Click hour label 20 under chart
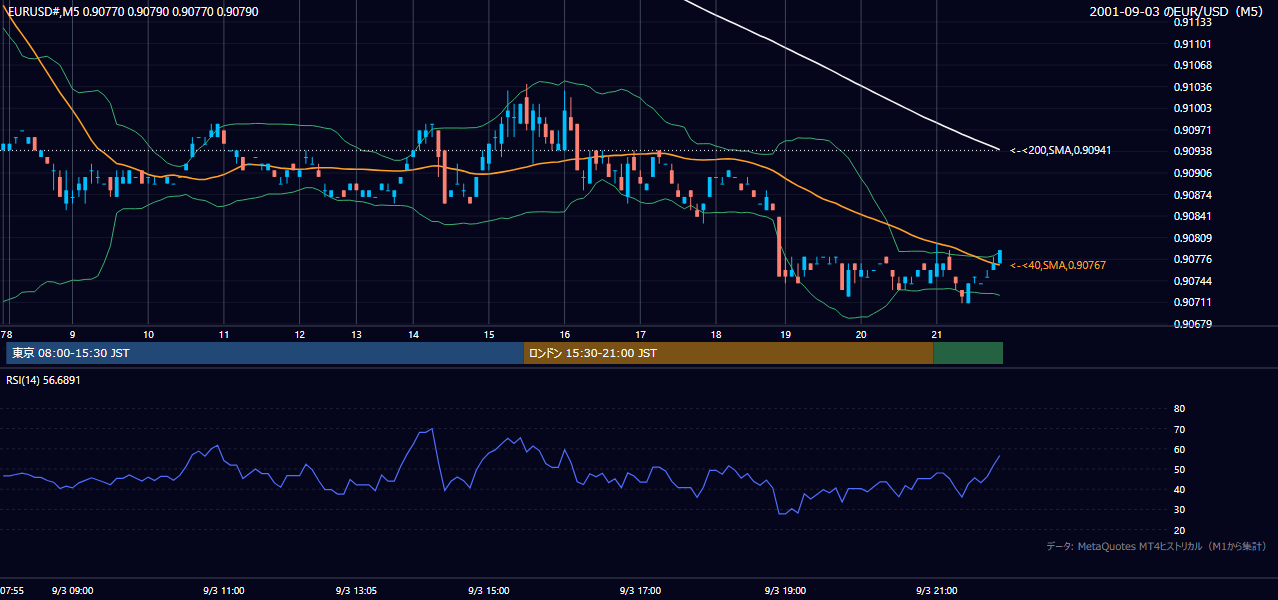Image resolution: width=1278 pixels, height=600 pixels. [860, 334]
